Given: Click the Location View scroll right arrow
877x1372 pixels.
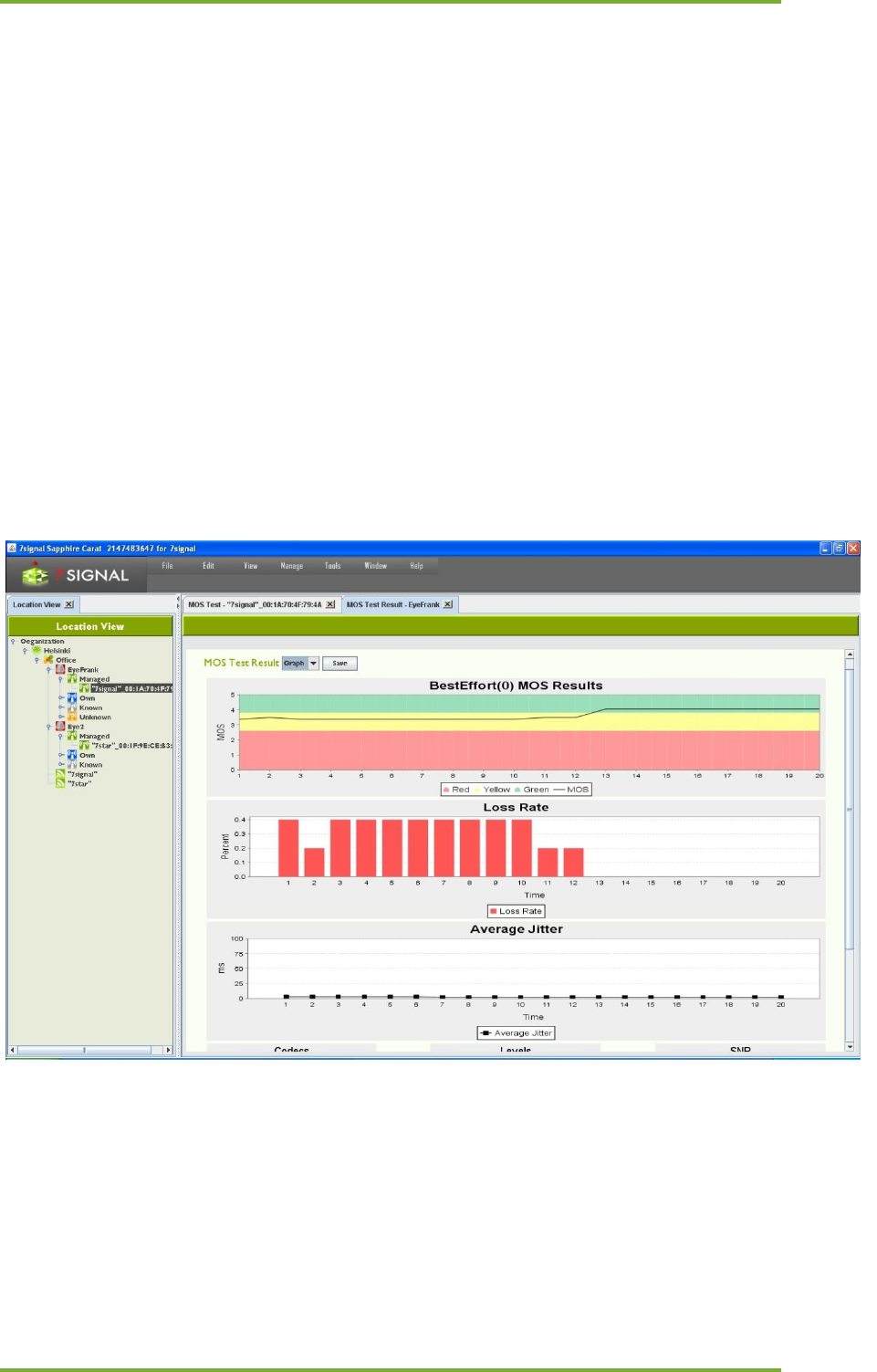Looking at the screenshot, I should pyautogui.click(x=168, y=1050).
